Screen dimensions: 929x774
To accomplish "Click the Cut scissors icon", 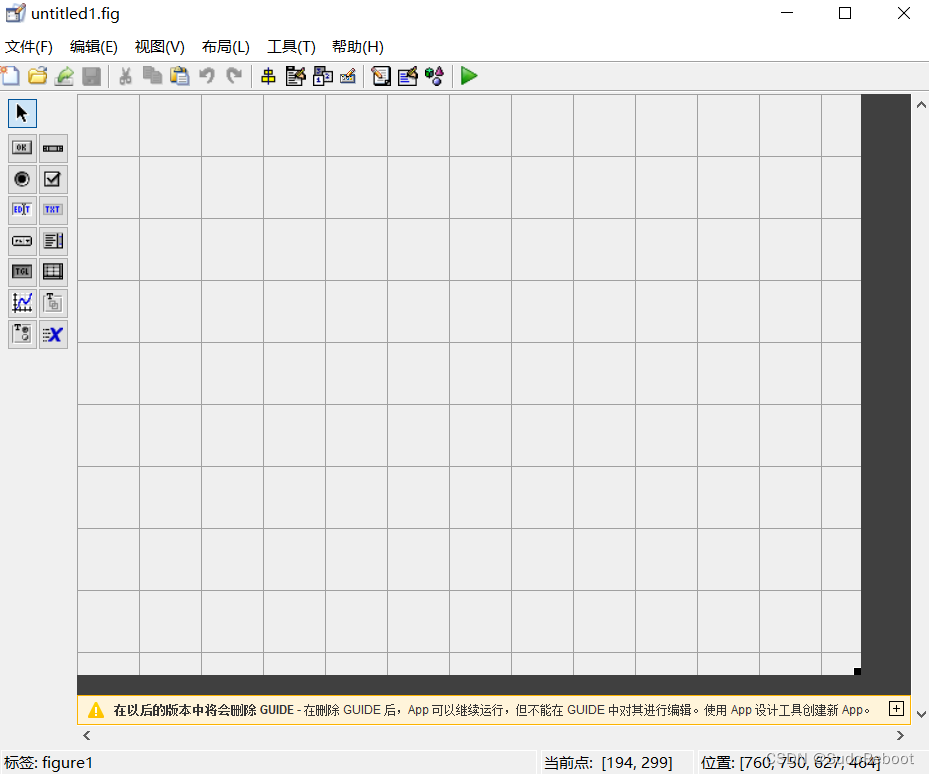I will point(125,76).
